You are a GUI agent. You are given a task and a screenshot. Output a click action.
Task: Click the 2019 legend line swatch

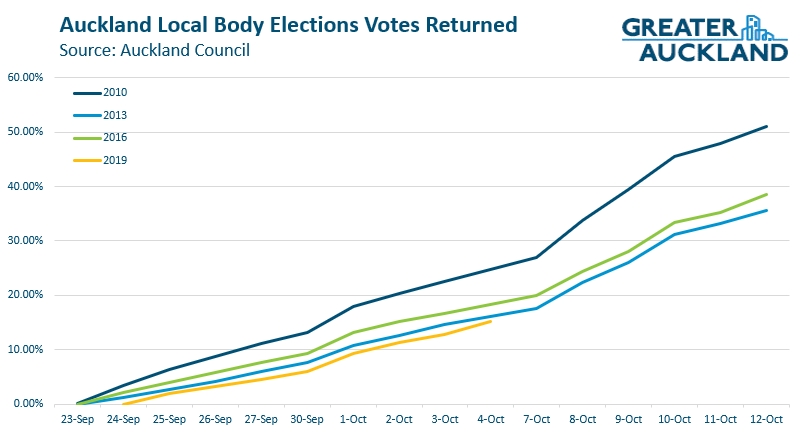[x=88, y=161]
